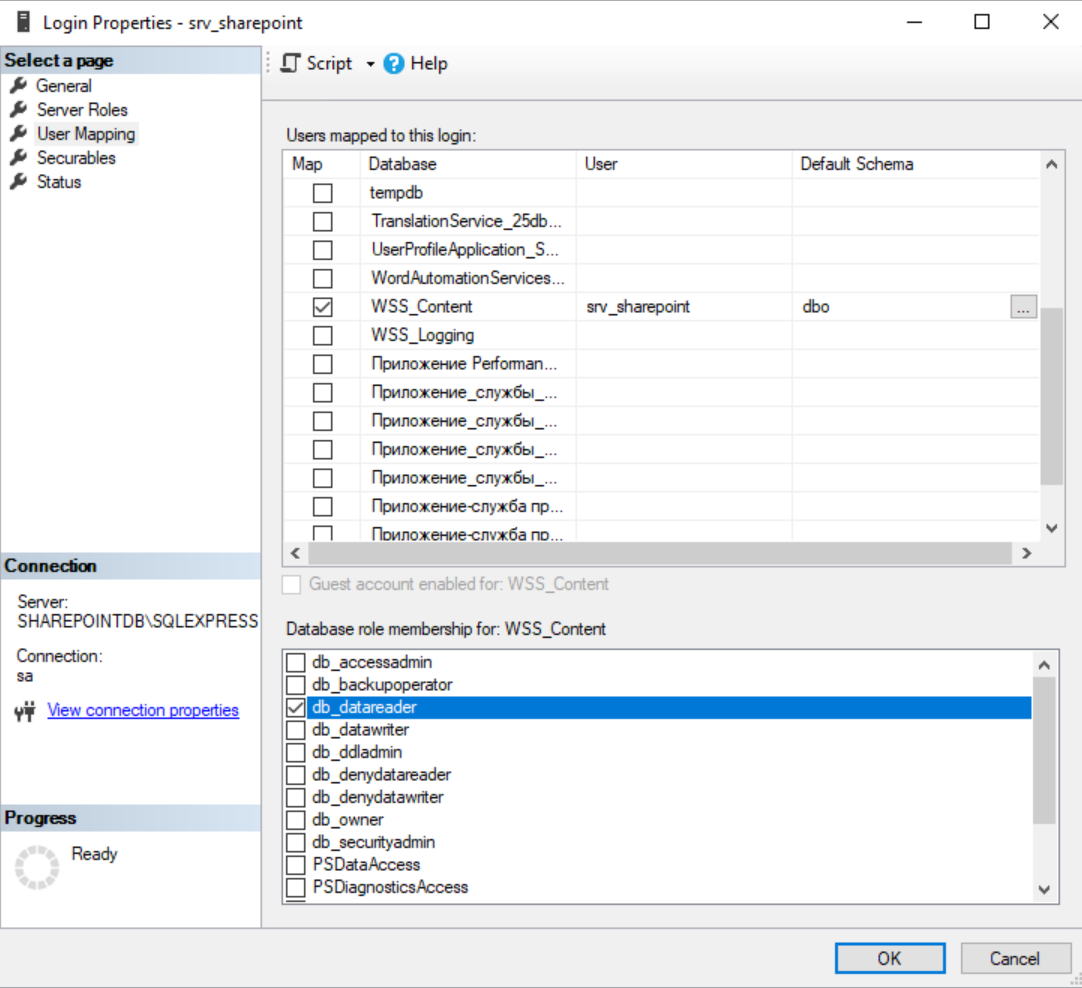Click right arrow of horizontal scrollbar
Screen dimensions: 1082x988
pyautogui.click(x=1027, y=553)
